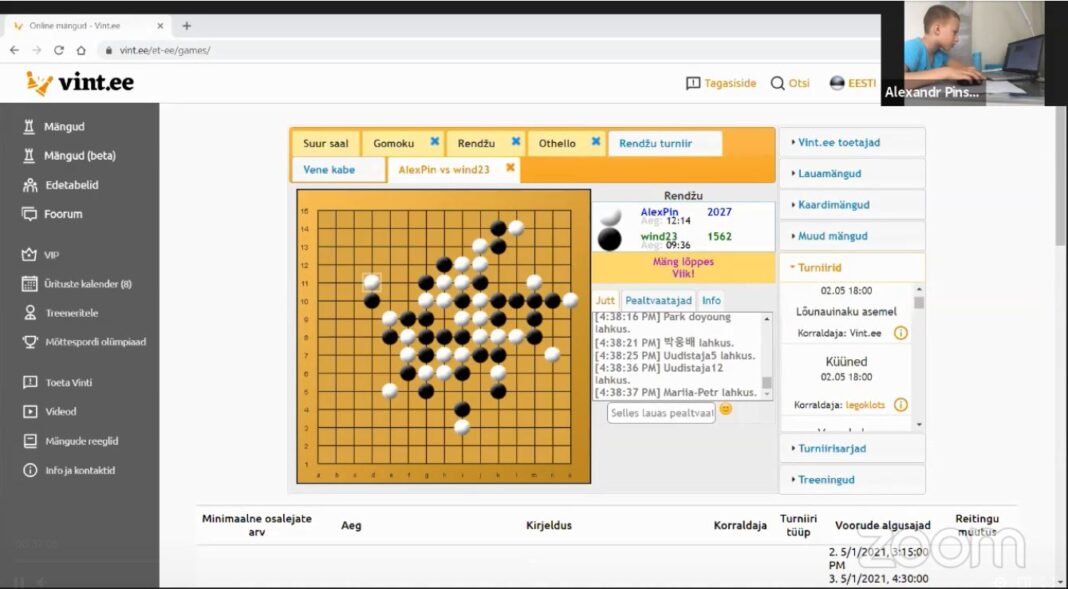Open the Rendžu turniir tab

point(664,144)
